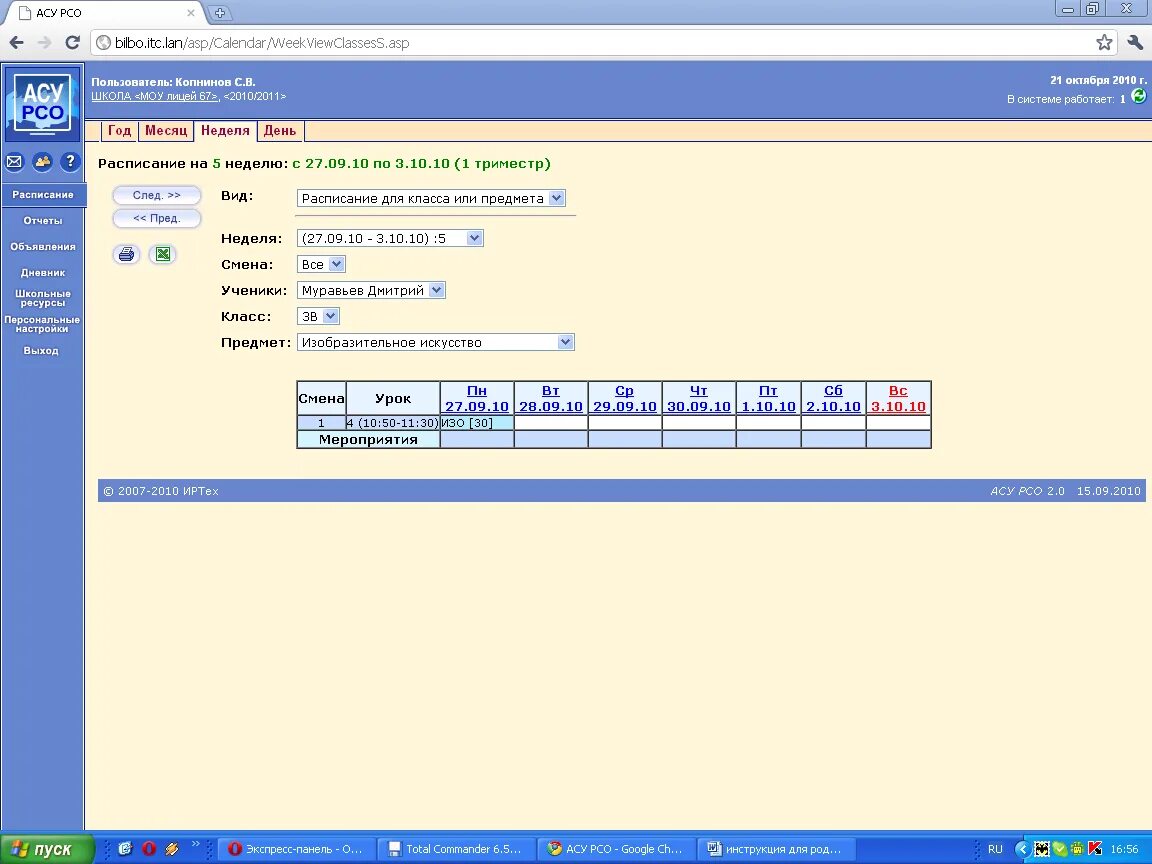Screen dimensions: 1152x864
Task: Click the RU language indicator
Action: (995, 849)
